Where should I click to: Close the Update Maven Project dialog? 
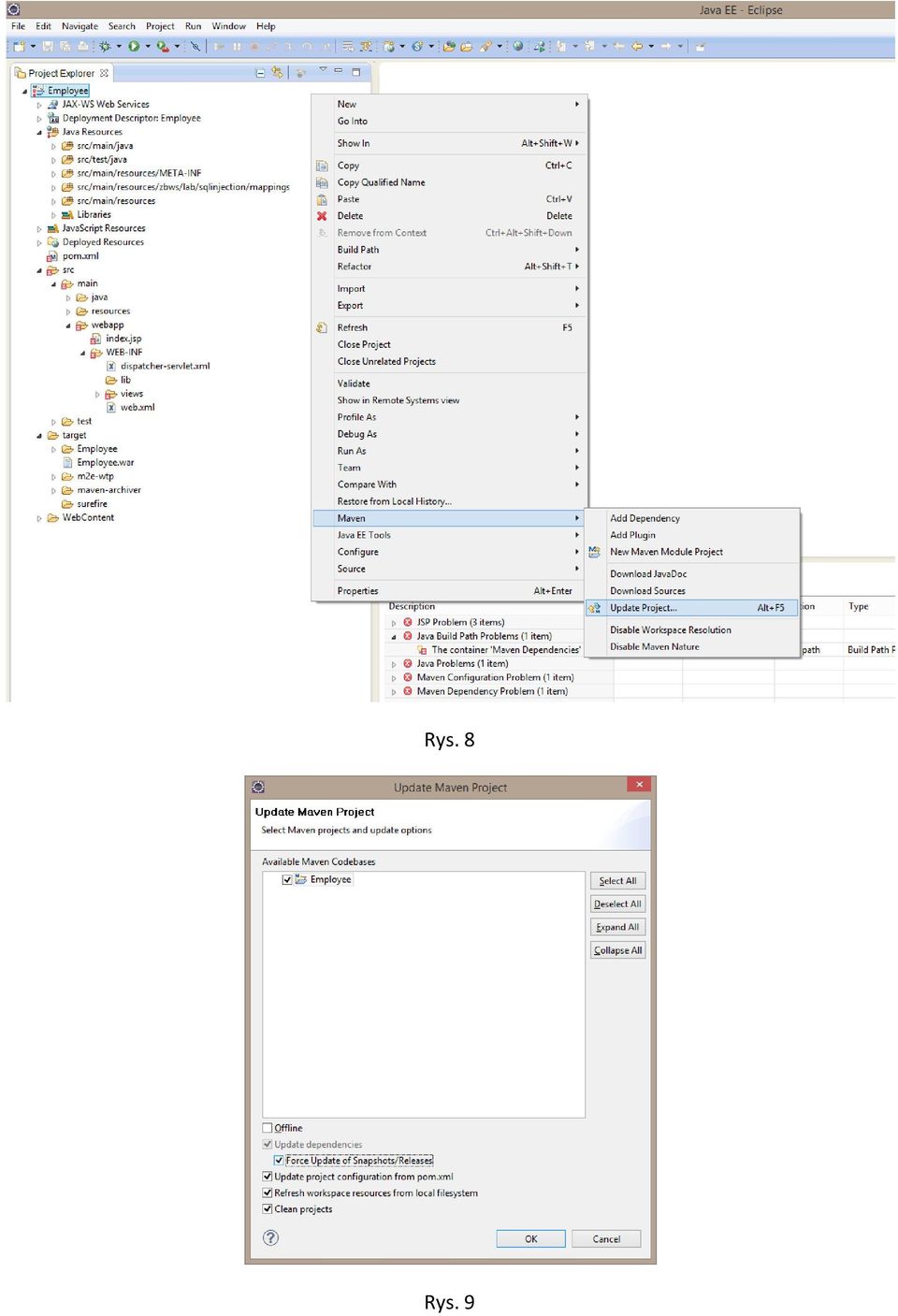[x=639, y=785]
